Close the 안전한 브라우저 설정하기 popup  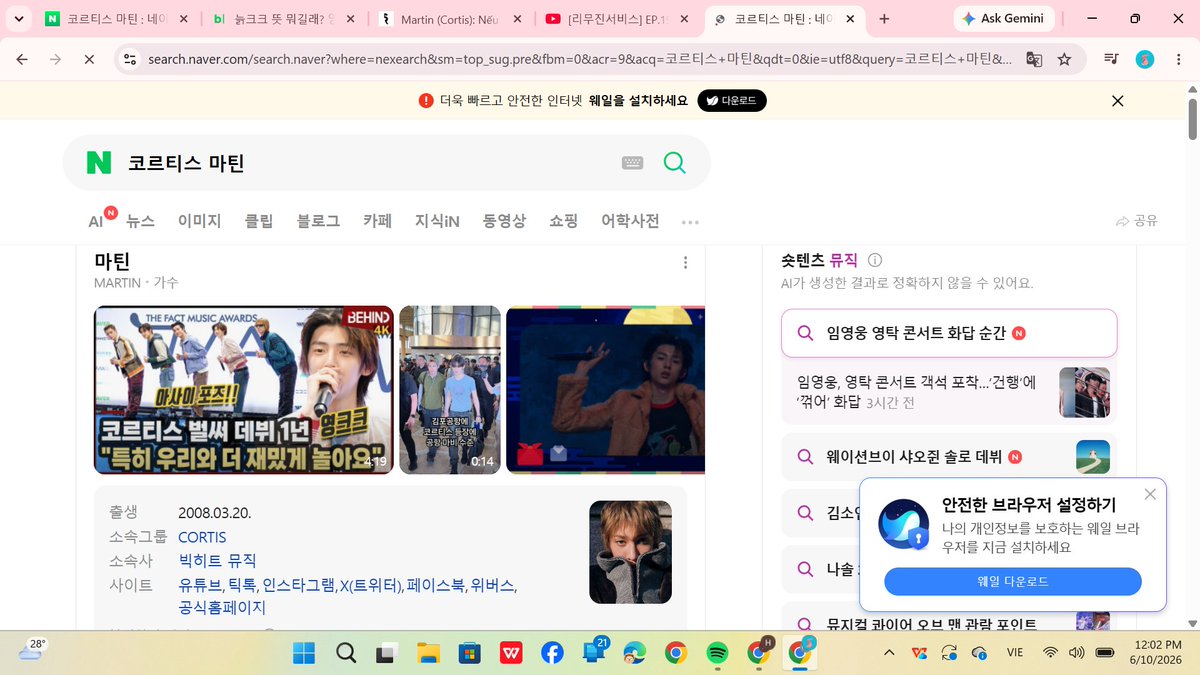coord(1150,494)
